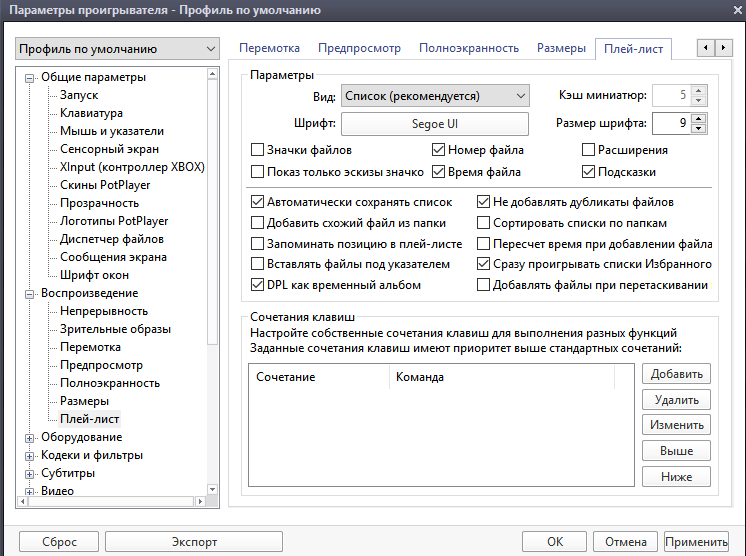Viewport: 746px width, 556px height.
Task: Select Зрительные образы tree item
Action: [115, 329]
